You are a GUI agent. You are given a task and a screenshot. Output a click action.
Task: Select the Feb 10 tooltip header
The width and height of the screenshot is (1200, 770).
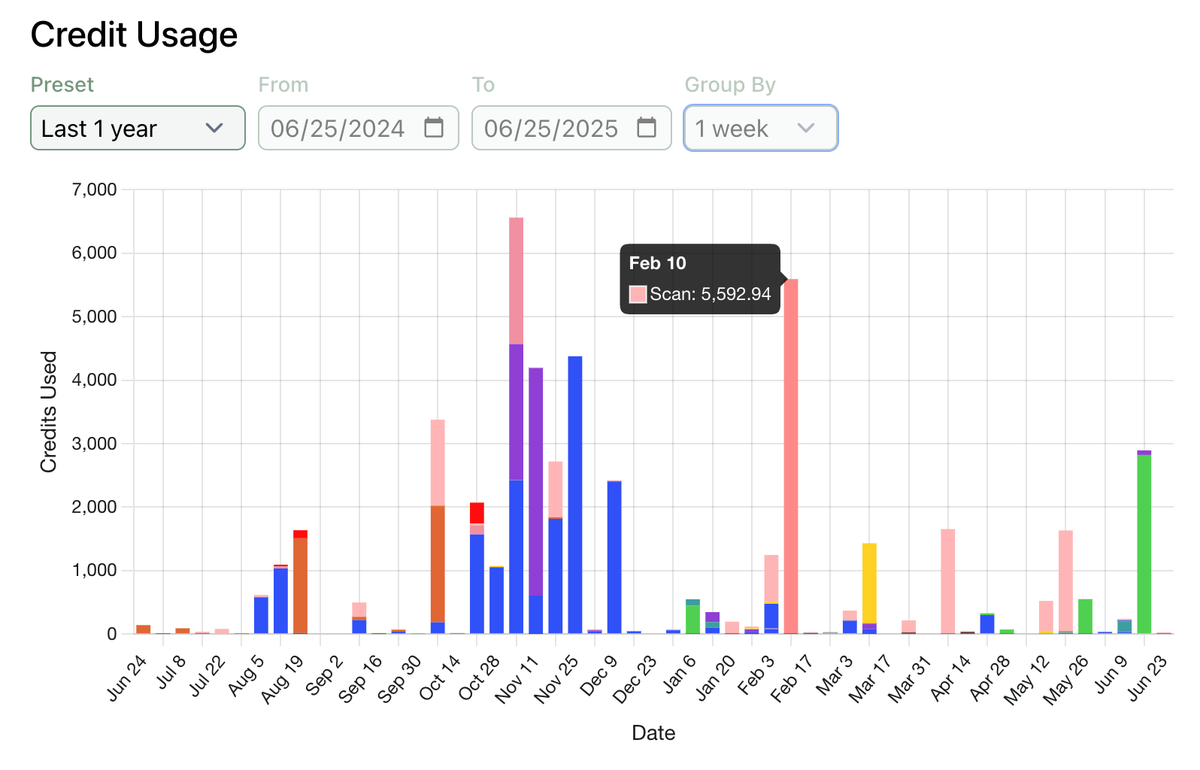tap(657, 263)
